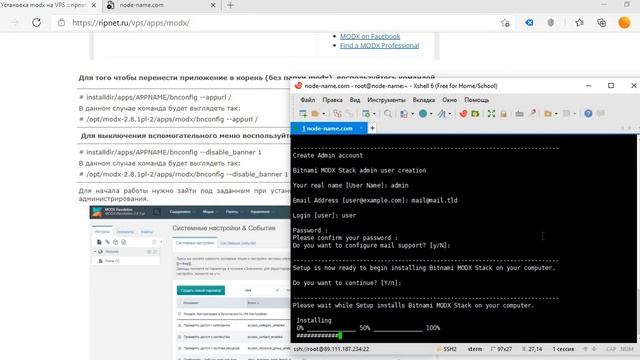Viewport: 640px width, 360px height.
Task: Click the Font/Color scheme icon in Xshell
Action: coord(442,113)
